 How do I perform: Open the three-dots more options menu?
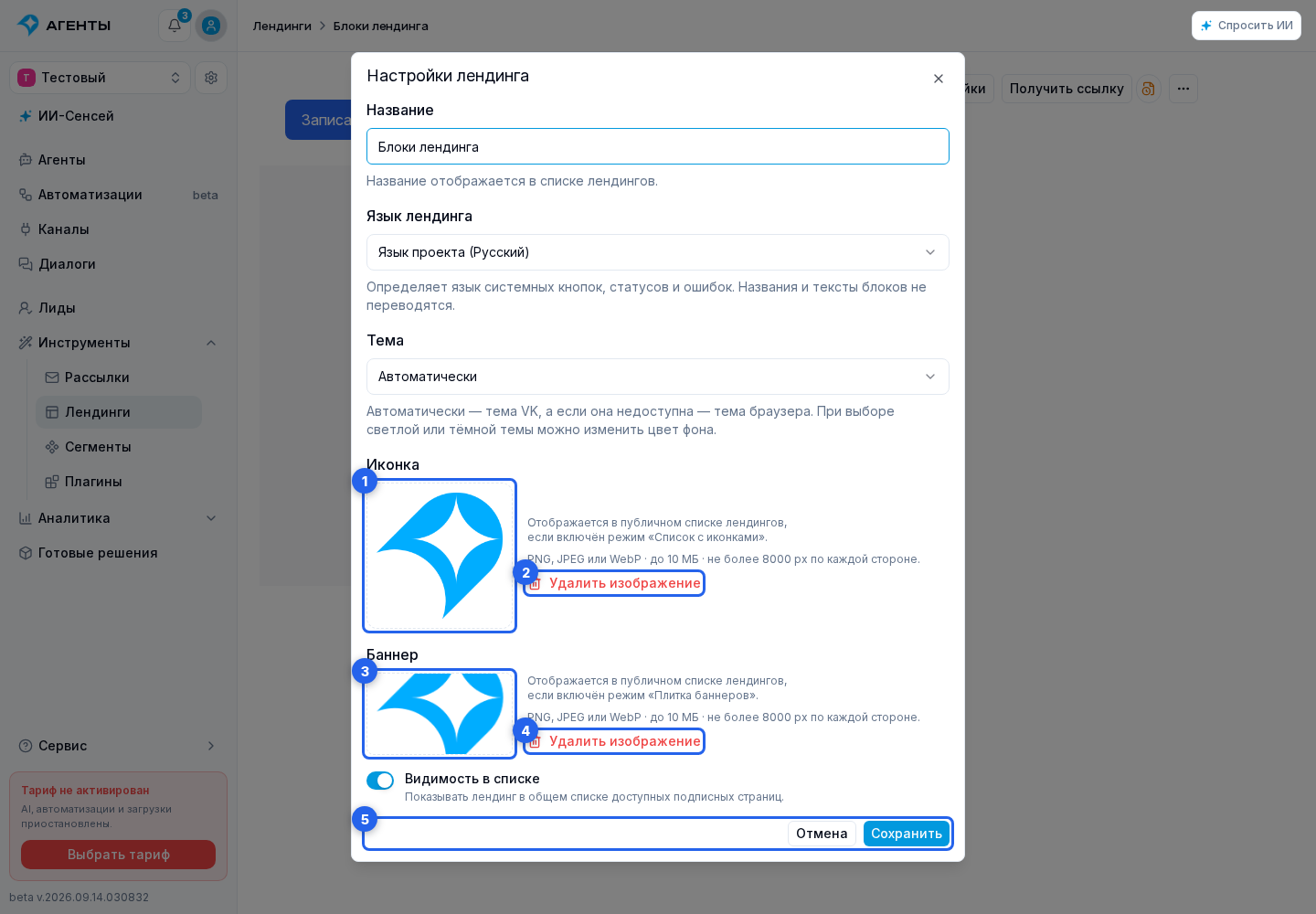(1183, 89)
